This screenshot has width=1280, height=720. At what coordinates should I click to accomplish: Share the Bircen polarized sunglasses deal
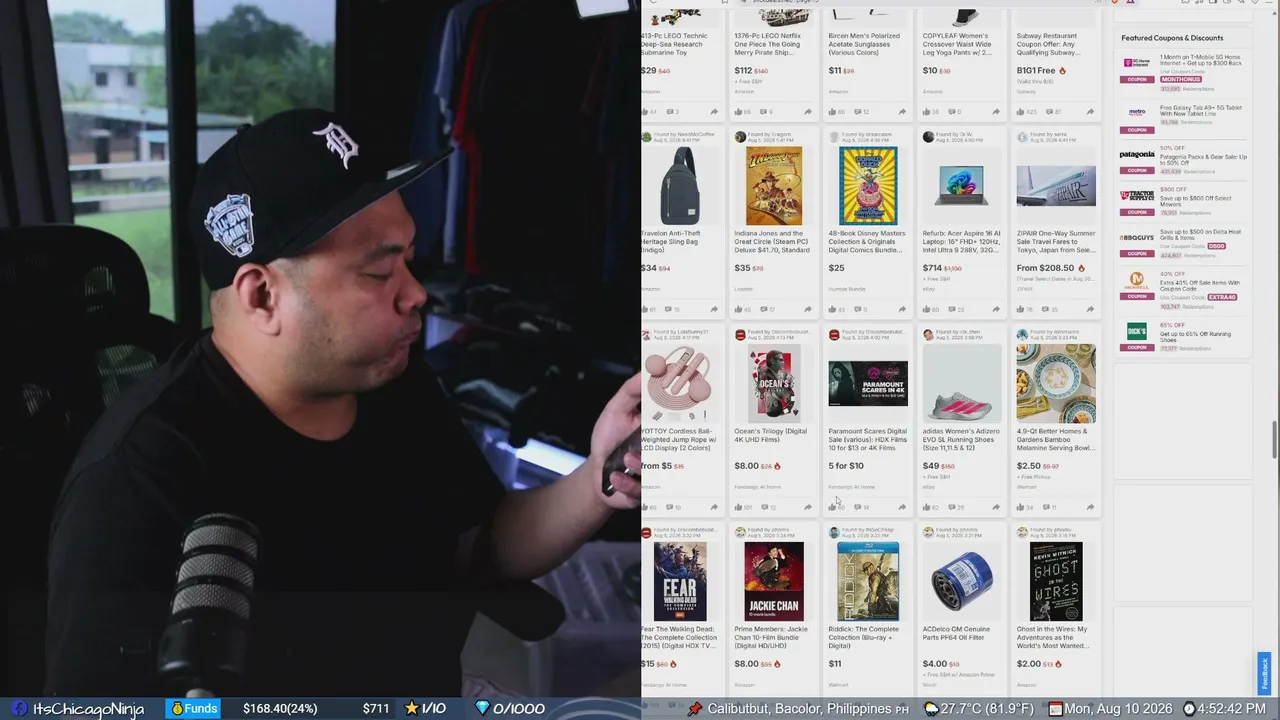pyautogui.click(x=902, y=111)
